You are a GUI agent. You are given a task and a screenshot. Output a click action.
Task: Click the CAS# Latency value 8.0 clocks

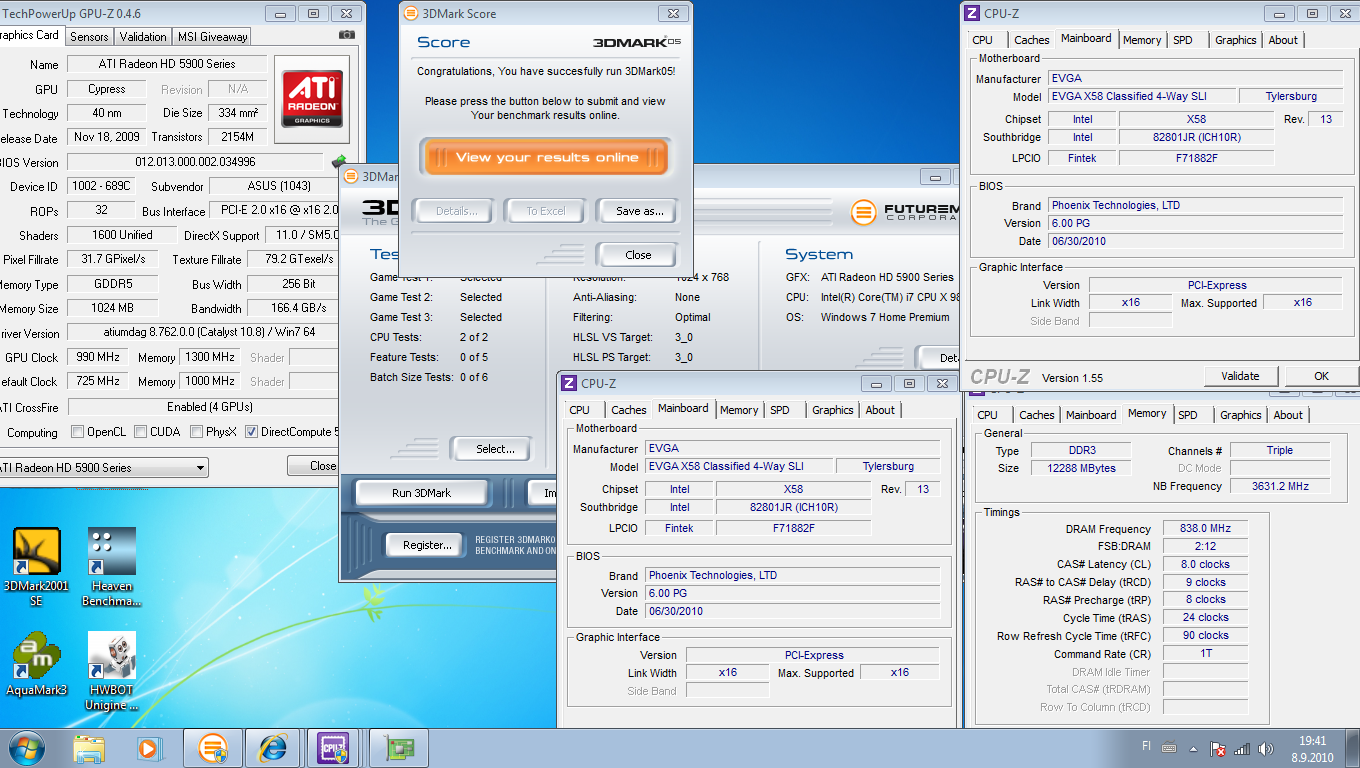1206,565
